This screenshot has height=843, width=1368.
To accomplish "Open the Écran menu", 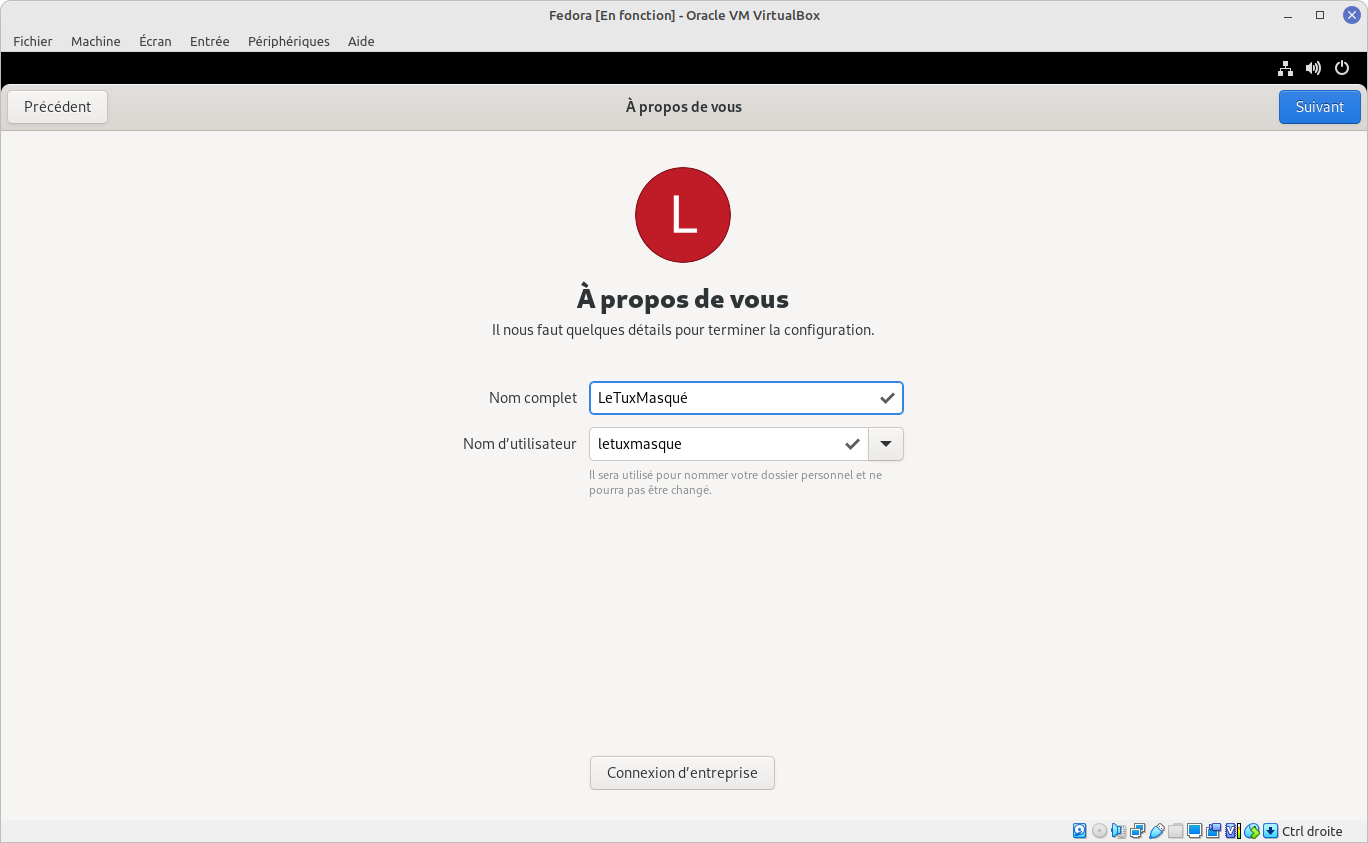I will (x=155, y=41).
